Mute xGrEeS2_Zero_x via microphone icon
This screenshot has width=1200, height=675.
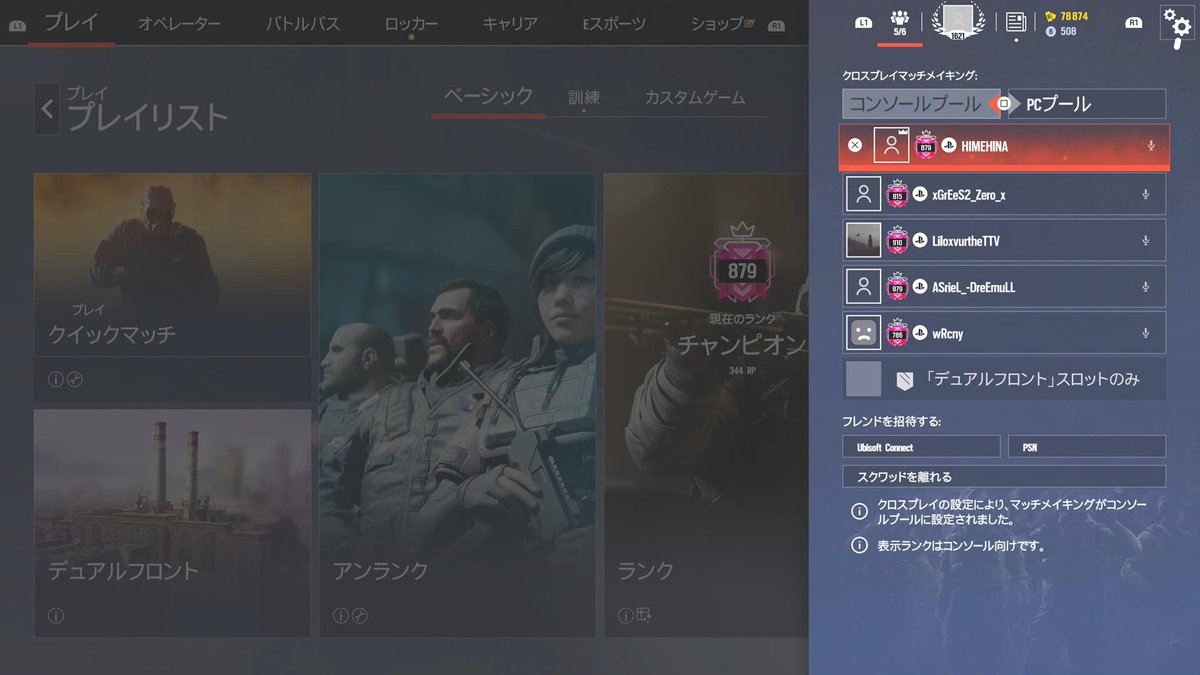(x=1146, y=194)
